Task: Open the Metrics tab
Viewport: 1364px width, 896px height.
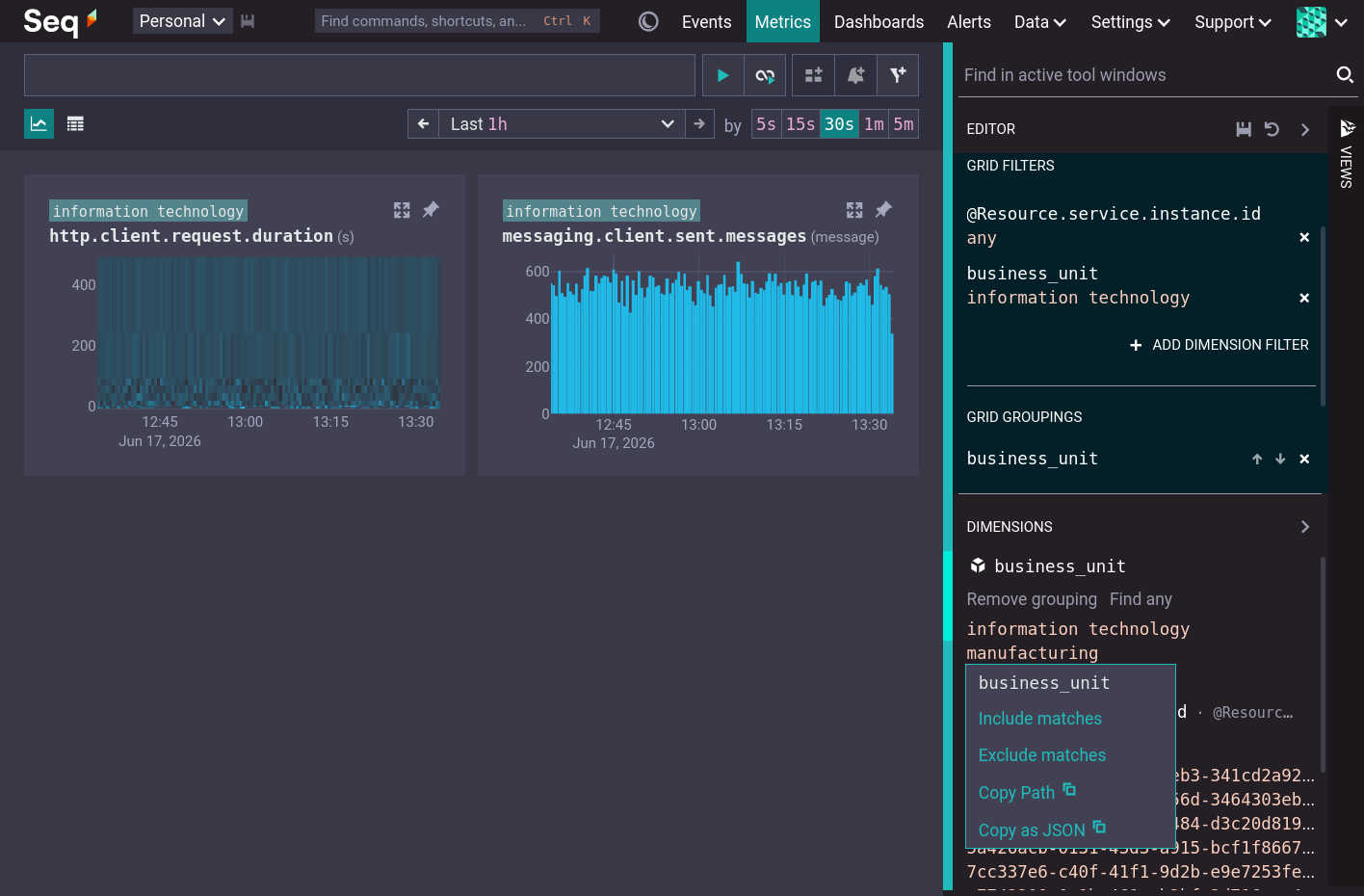Action: coord(783,21)
